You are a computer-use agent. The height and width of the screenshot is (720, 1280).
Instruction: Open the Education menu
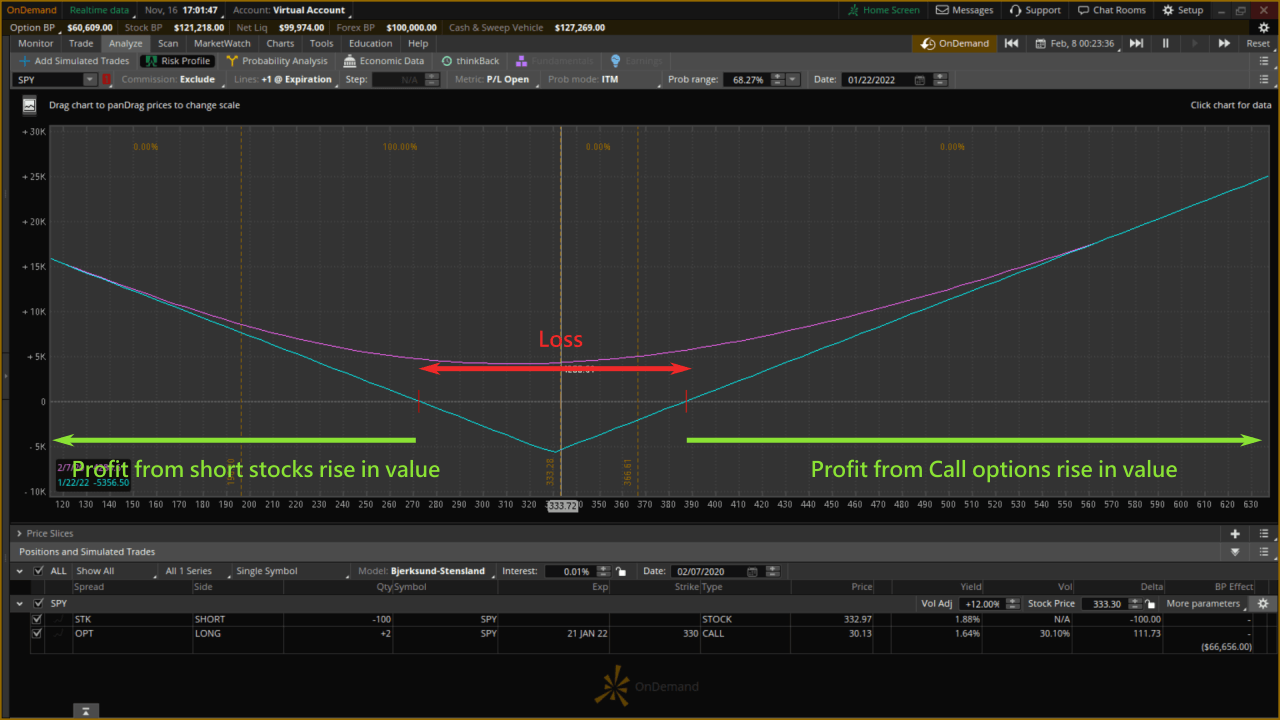pos(370,43)
